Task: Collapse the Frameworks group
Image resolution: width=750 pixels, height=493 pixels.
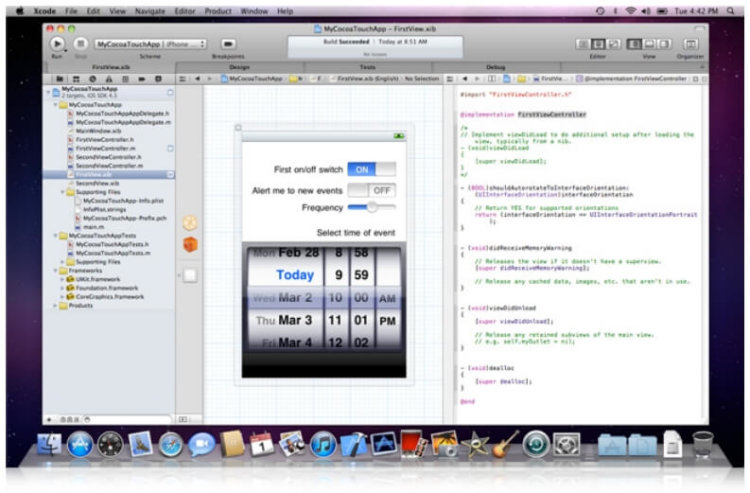Action: coord(55,271)
